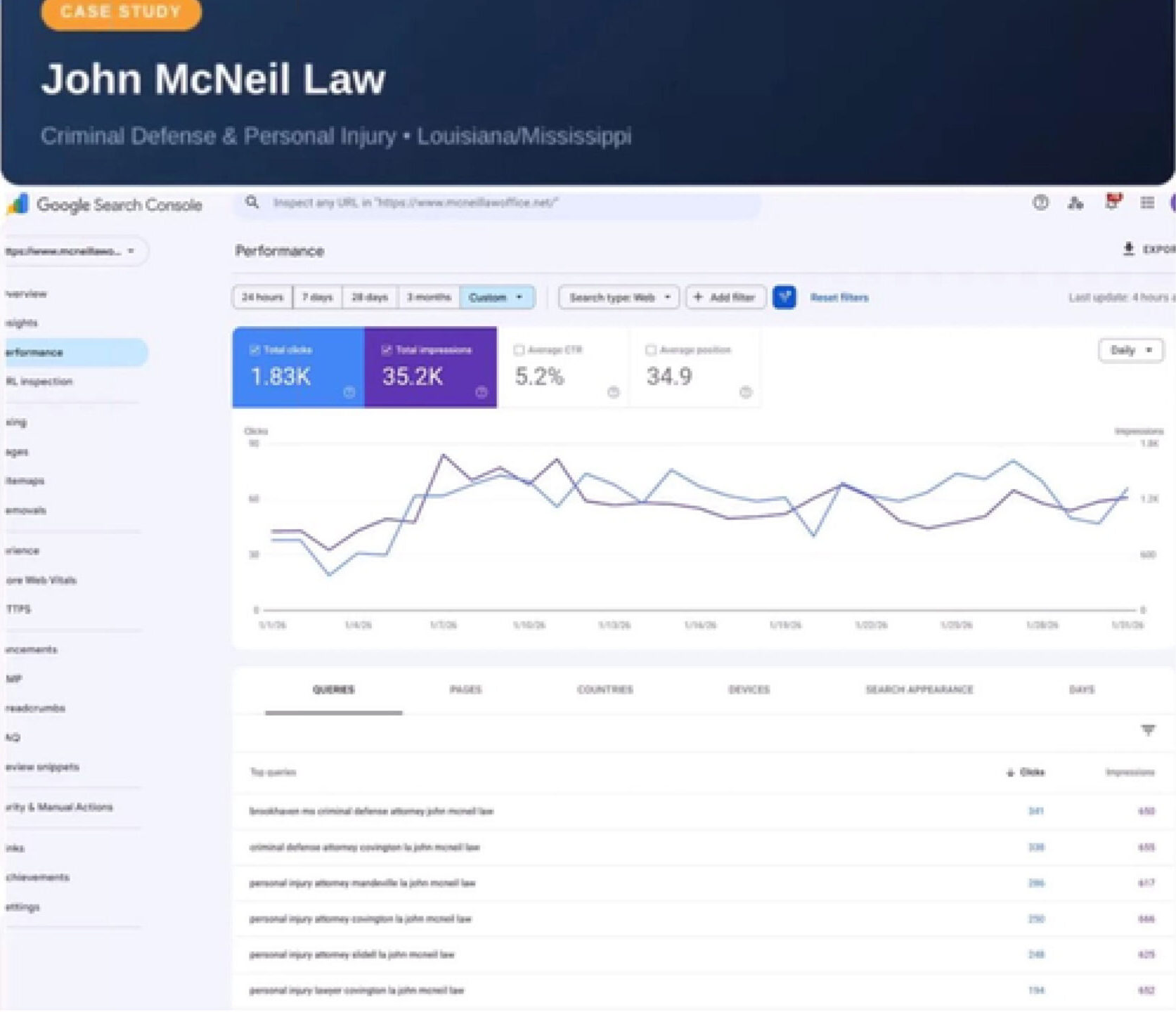This screenshot has height=1012, width=1176.
Task: Click the Add filter button
Action: coord(725,297)
